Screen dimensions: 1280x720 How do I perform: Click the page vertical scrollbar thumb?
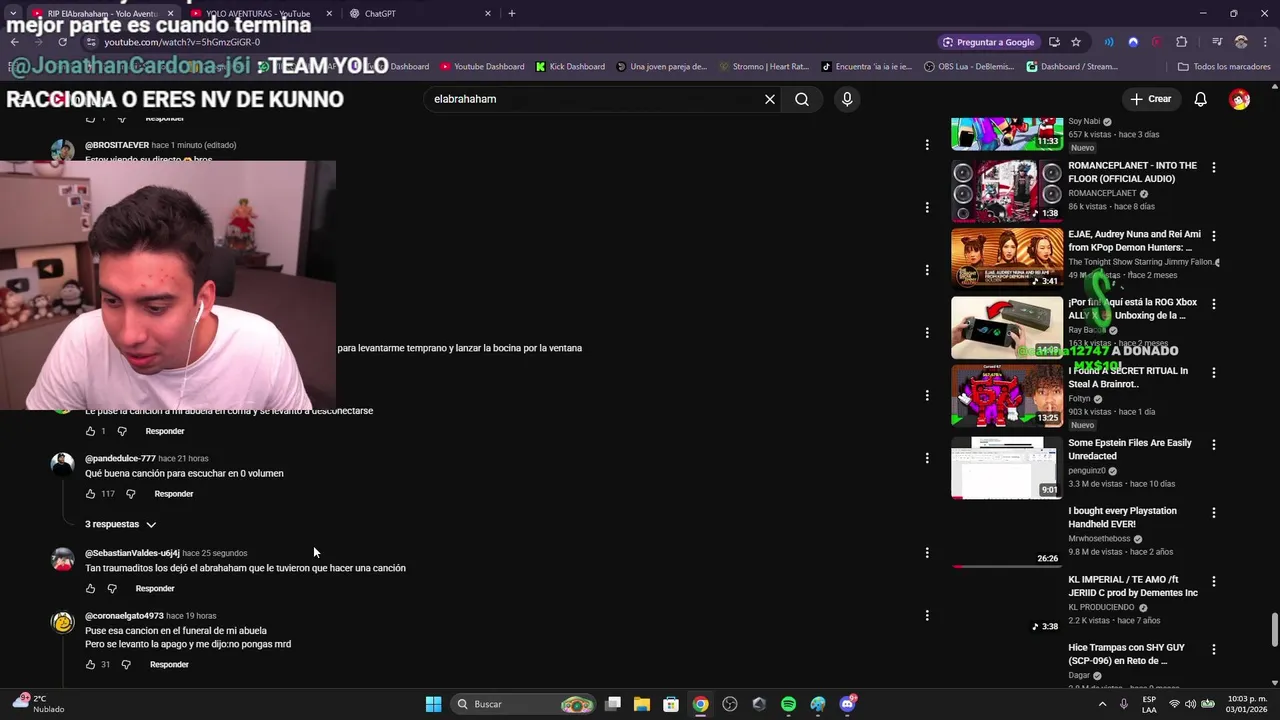tap(1274, 630)
